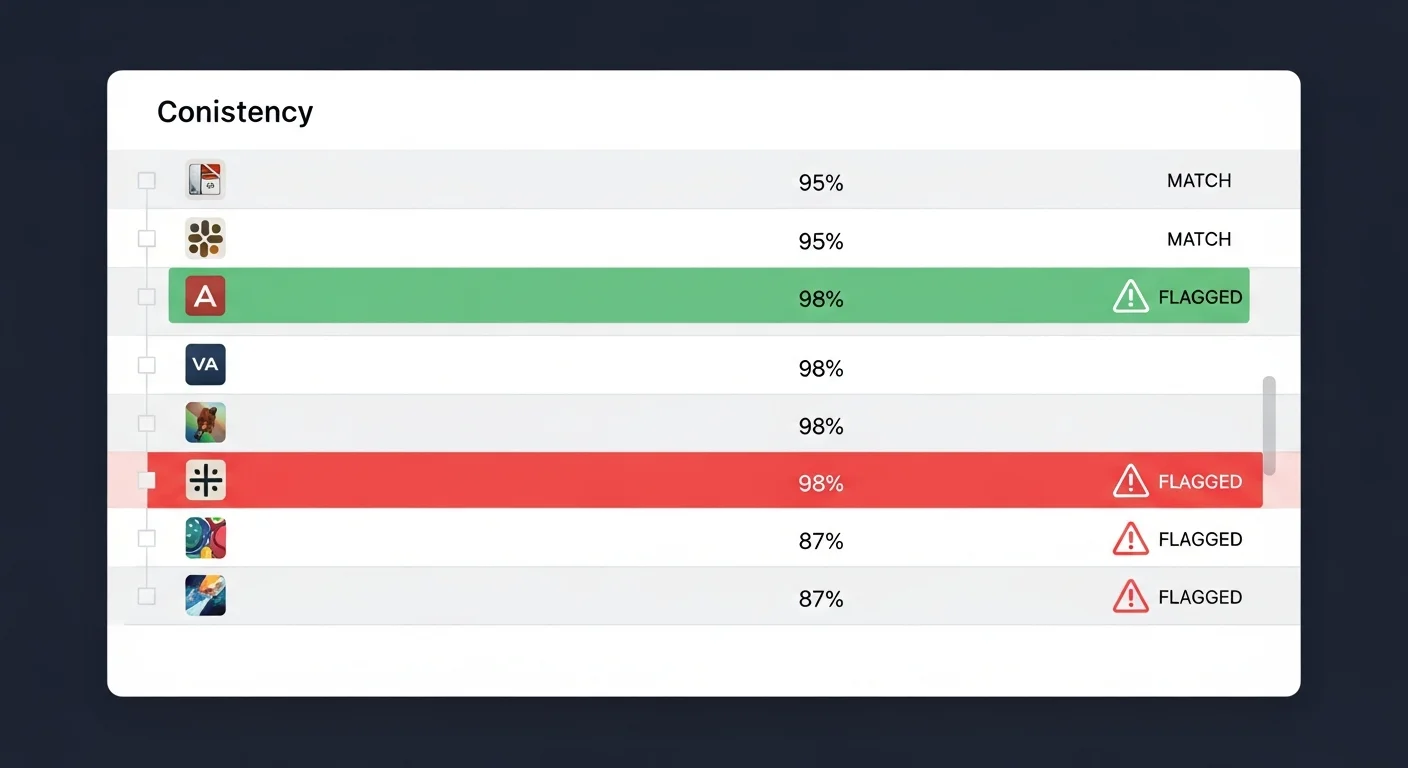Open the blue wave app icon in last row
Image resolution: width=1408 pixels, height=768 pixels.
(205, 596)
